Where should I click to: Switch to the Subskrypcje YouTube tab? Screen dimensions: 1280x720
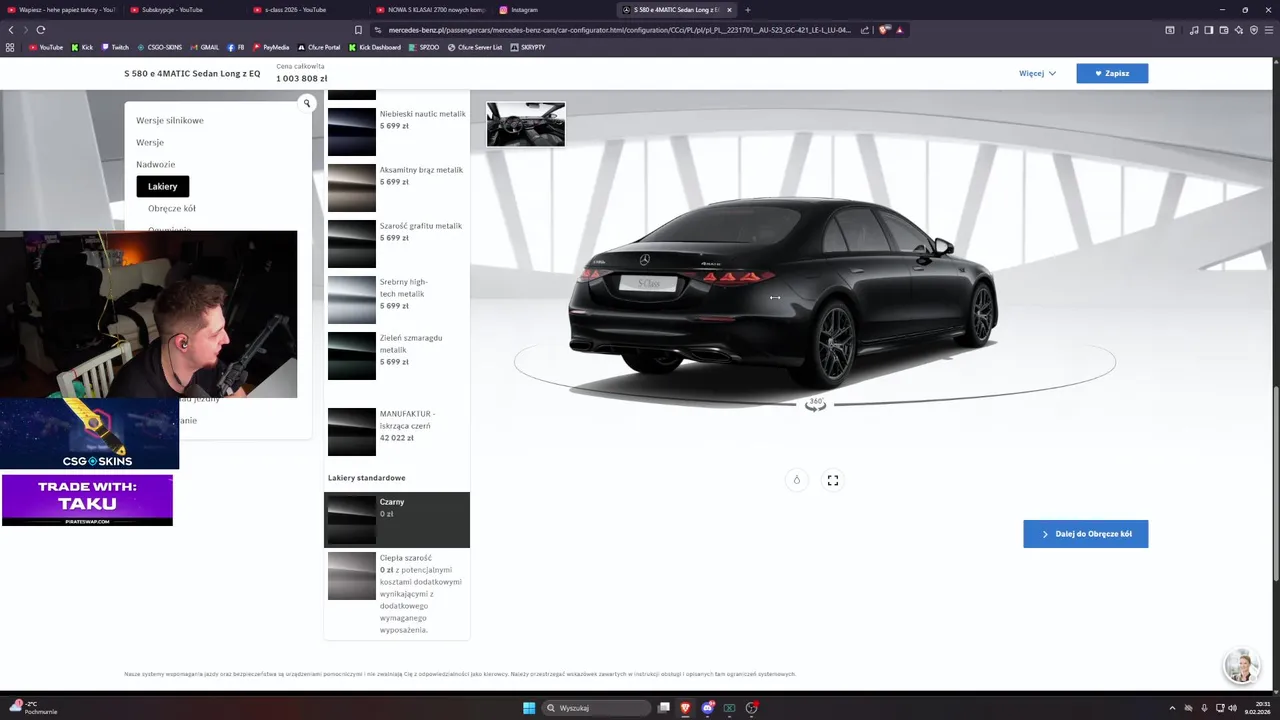click(x=182, y=10)
